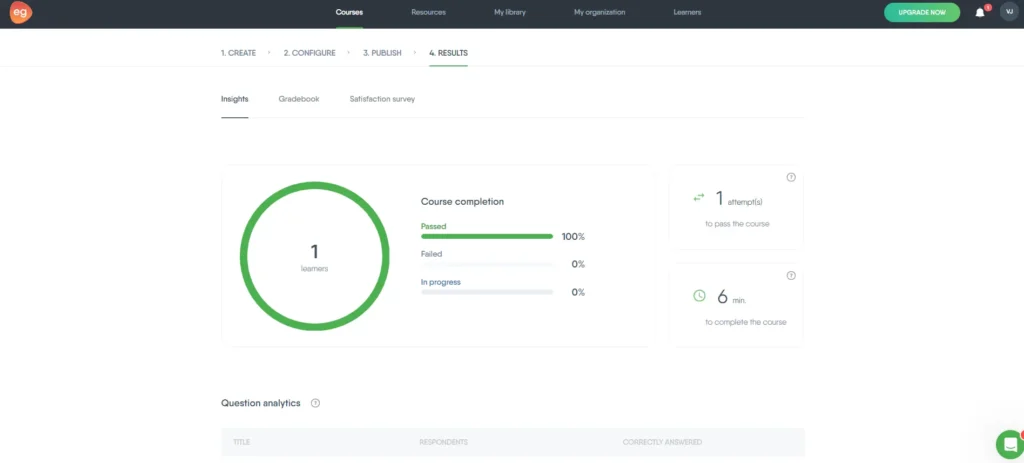1024x463 pixels.
Task: Open the chat support widget icon
Action: click(x=1010, y=444)
